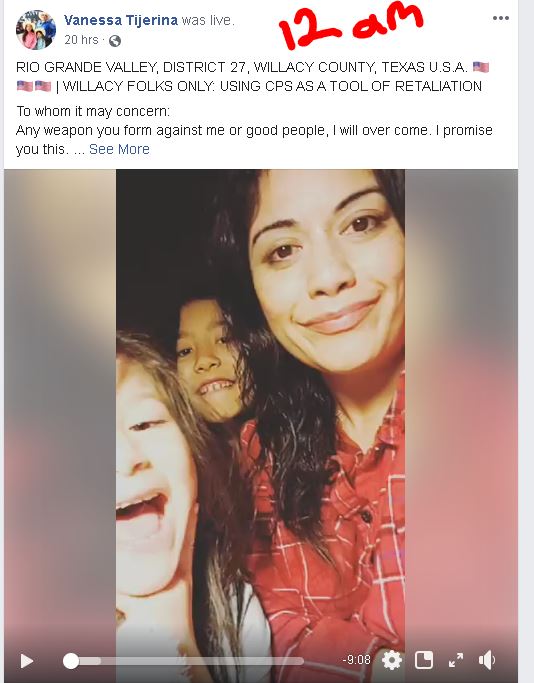Click the buffered portion of seek bar

point(90,661)
